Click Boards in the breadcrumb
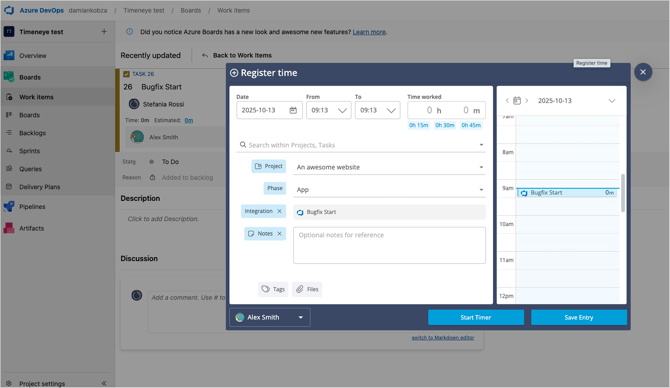The image size is (670, 388). [191, 10]
